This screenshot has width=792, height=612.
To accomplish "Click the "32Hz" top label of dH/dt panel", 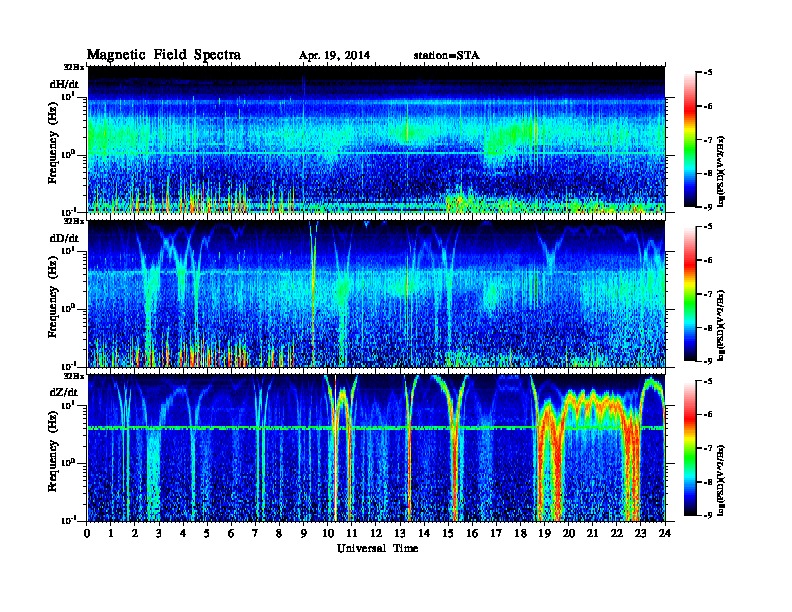I will 74,67.
